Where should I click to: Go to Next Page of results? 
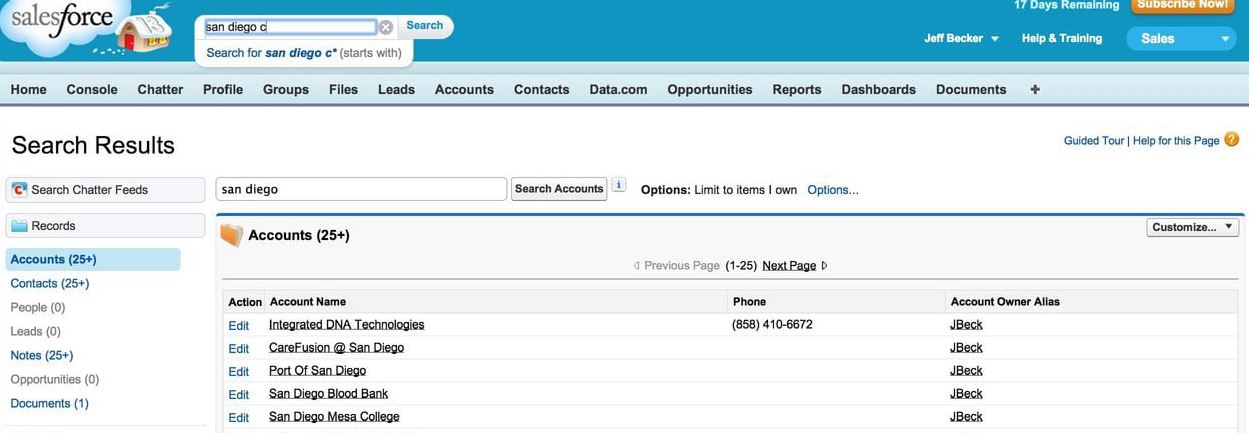coord(789,265)
